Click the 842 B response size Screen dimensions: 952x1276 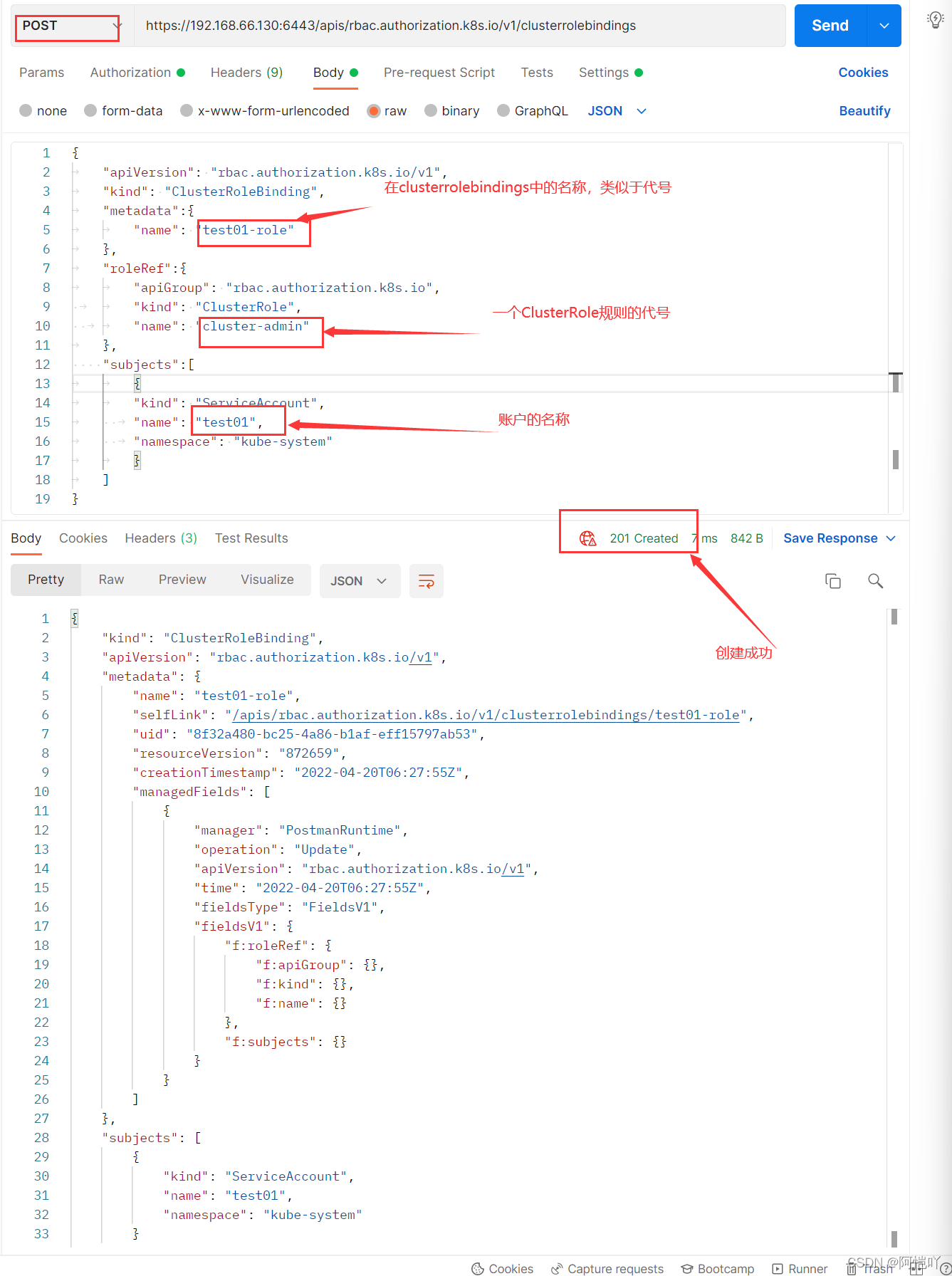[x=747, y=538]
